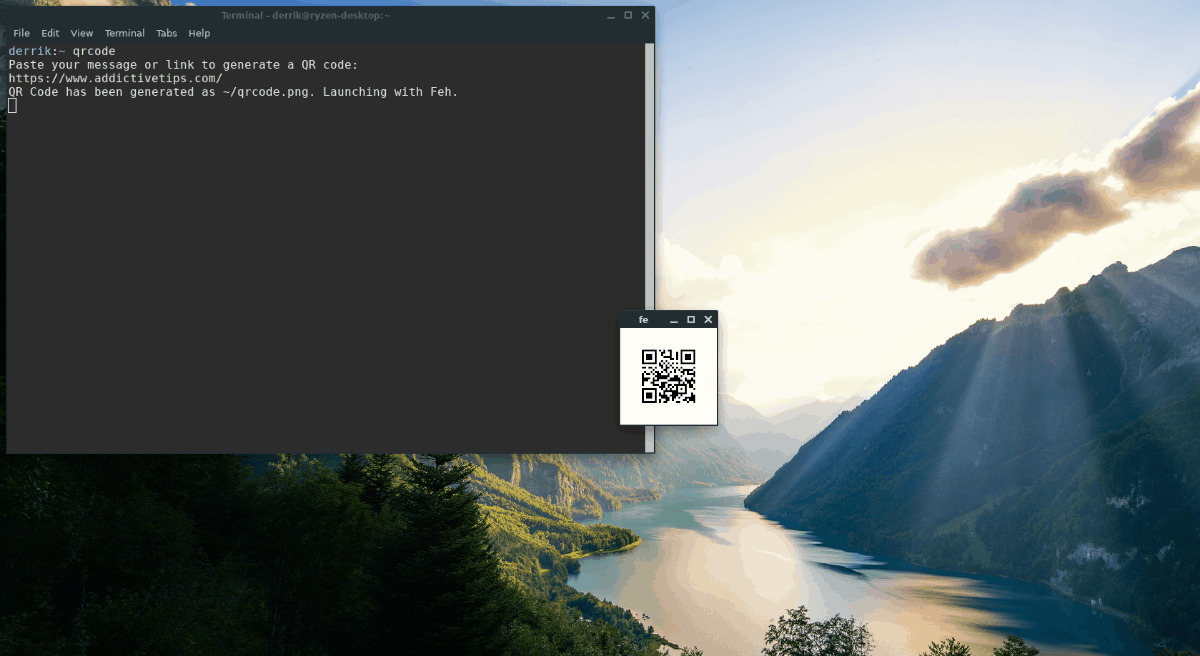Click the QR code image in feh
This screenshot has width=1200, height=656.
coord(668,376)
